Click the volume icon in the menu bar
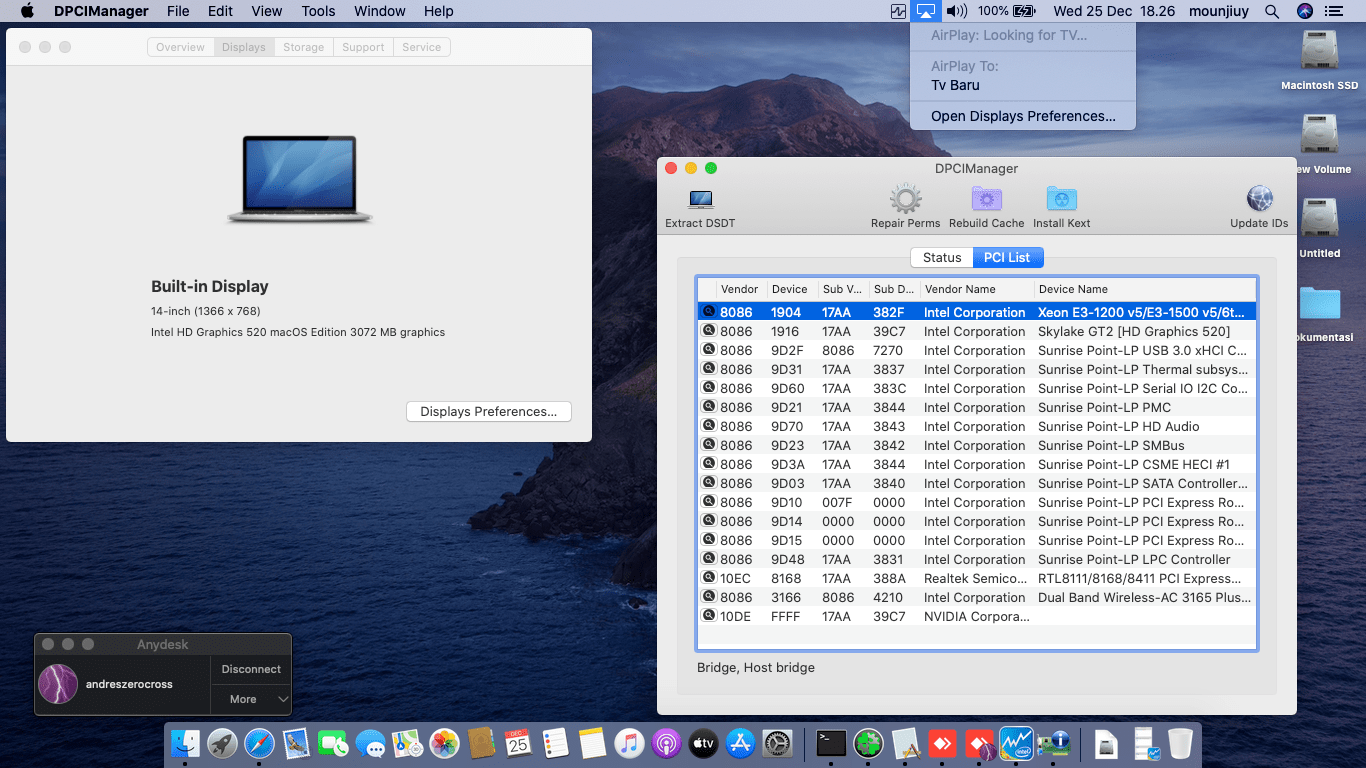The width and height of the screenshot is (1366, 768). (956, 11)
